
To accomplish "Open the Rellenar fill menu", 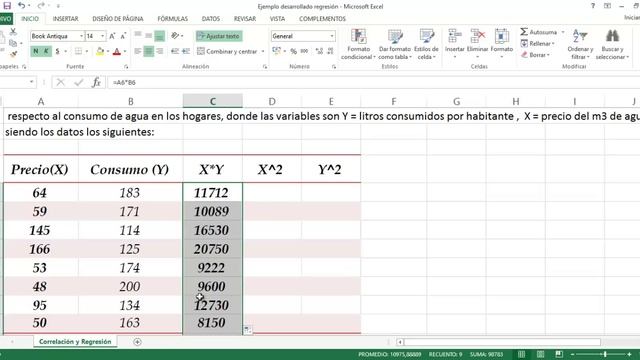I will [x=538, y=43].
